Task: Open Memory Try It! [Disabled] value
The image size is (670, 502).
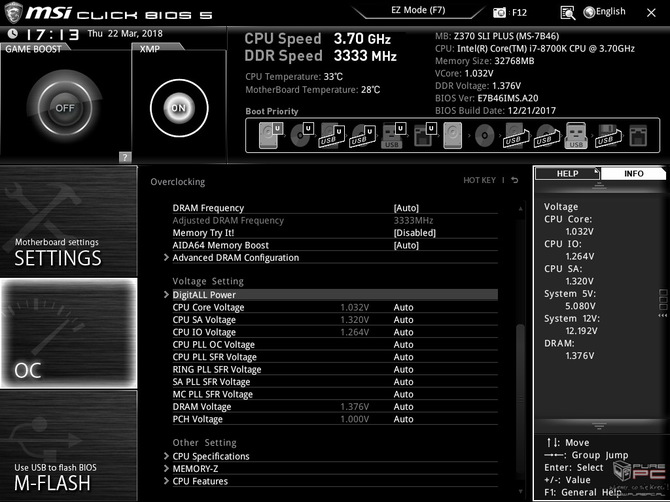Action: 414,233
